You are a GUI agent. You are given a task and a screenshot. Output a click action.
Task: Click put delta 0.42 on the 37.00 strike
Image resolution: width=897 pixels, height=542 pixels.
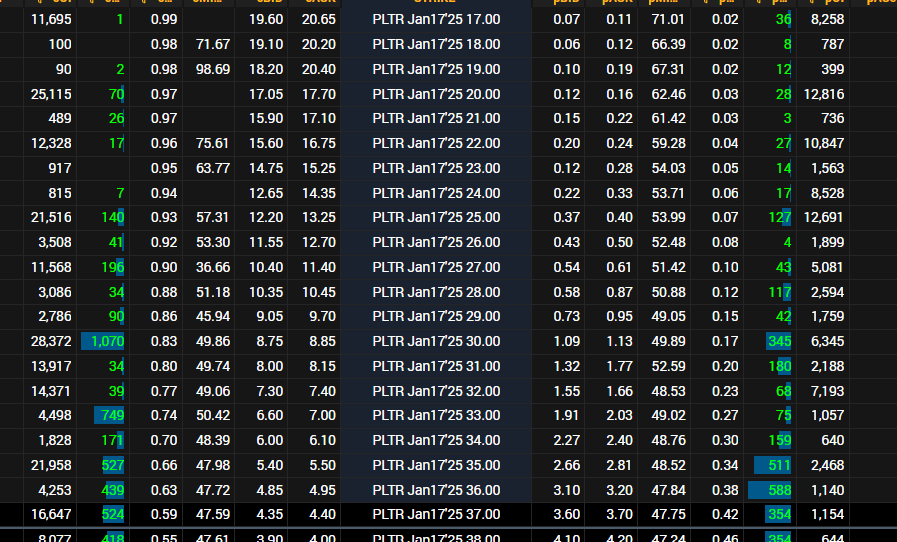(x=725, y=515)
